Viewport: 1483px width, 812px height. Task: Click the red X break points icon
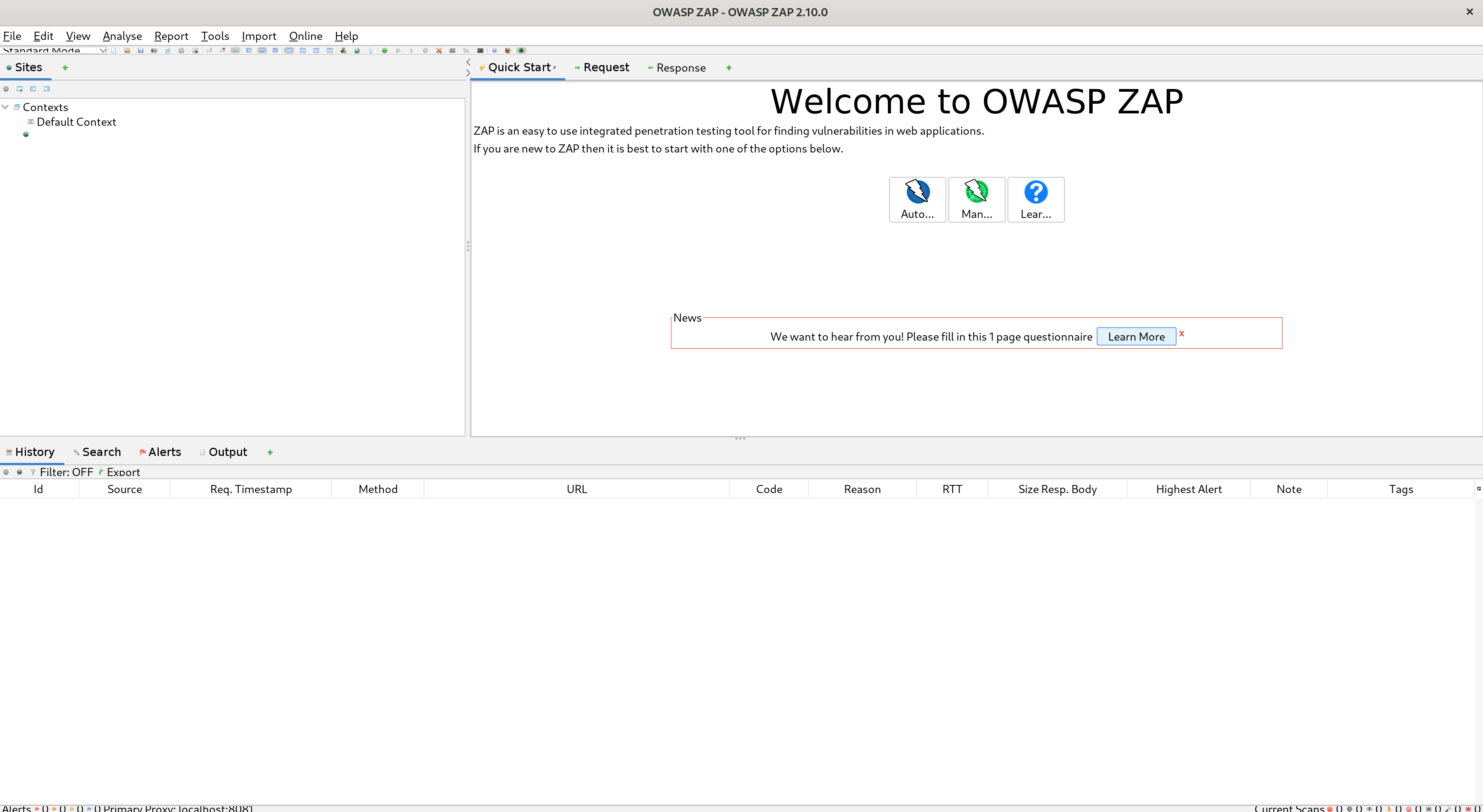tap(439, 51)
